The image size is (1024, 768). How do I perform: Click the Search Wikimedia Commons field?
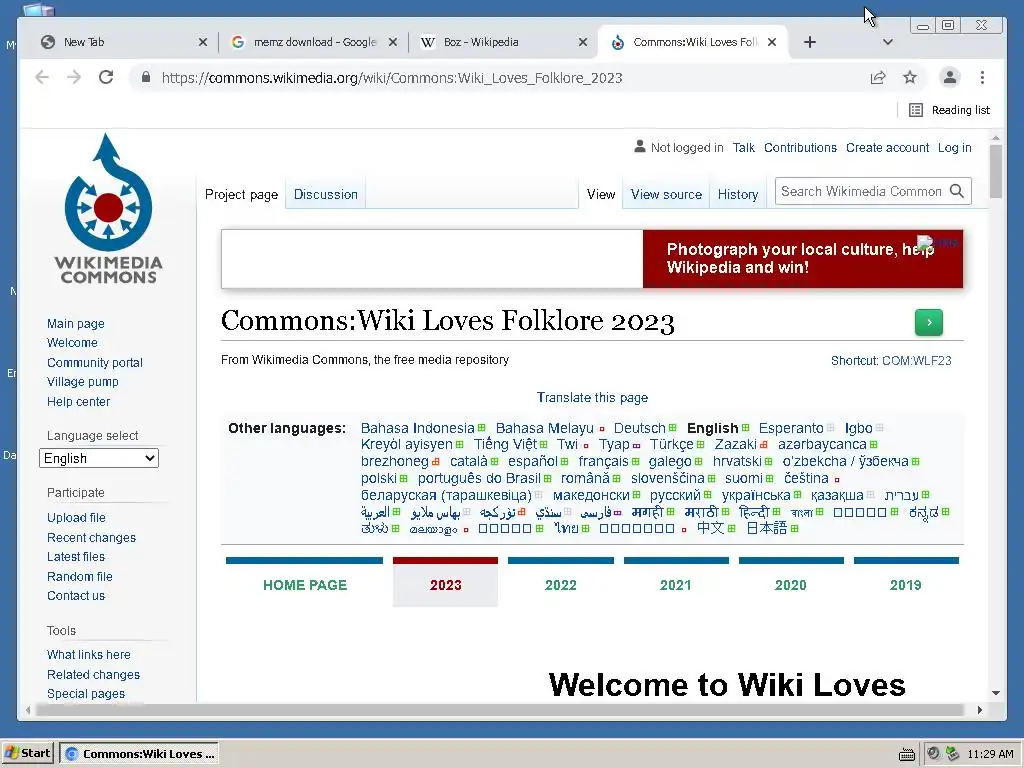point(861,191)
